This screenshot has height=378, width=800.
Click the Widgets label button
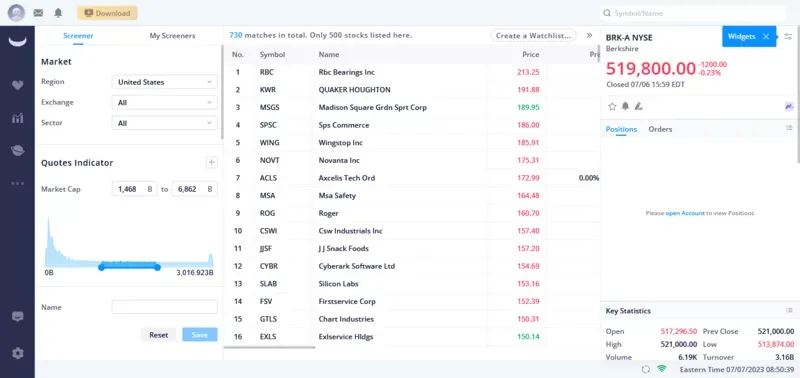741,36
